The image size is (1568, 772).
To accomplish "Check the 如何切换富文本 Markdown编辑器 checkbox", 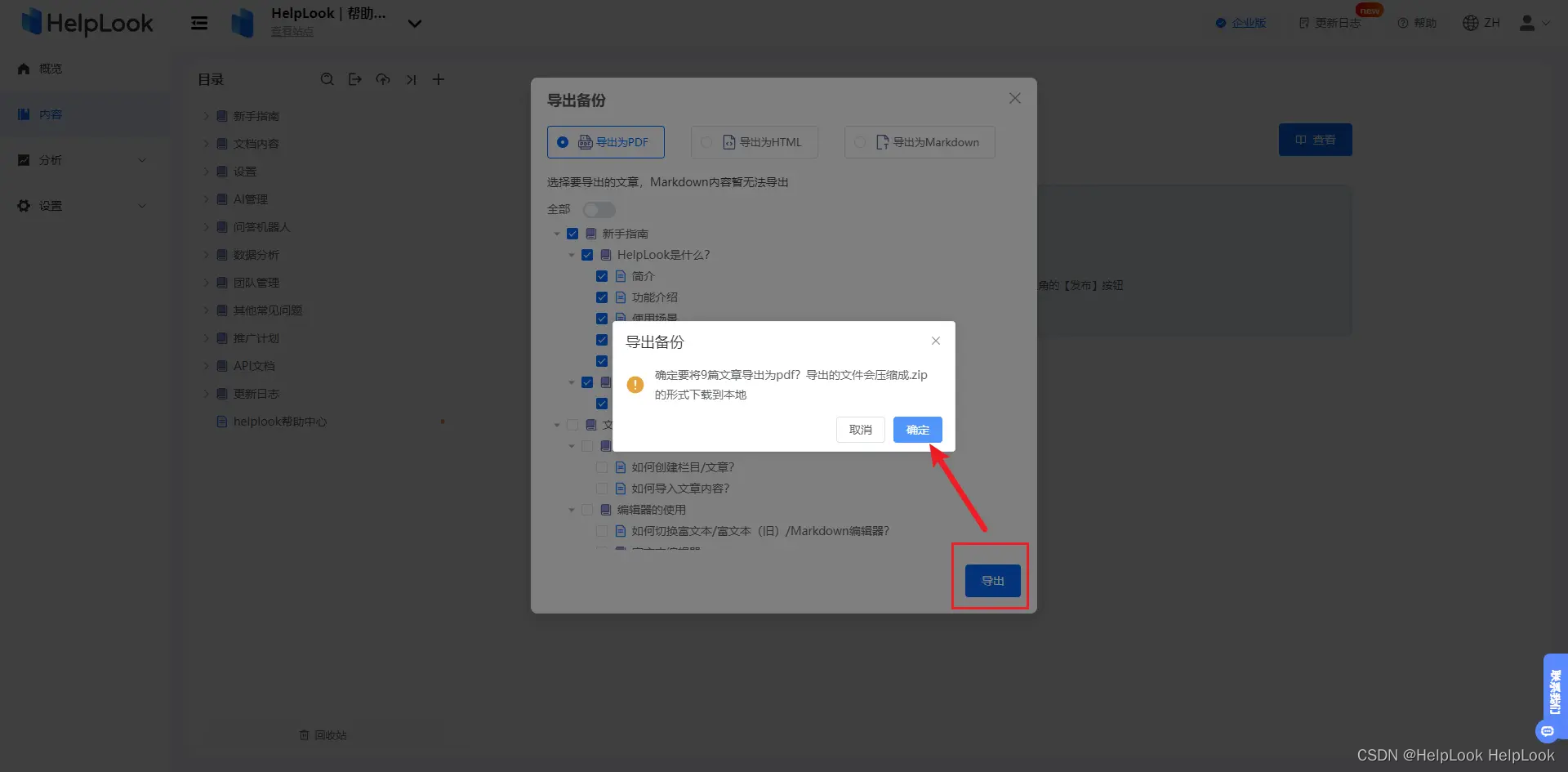I will [602, 531].
